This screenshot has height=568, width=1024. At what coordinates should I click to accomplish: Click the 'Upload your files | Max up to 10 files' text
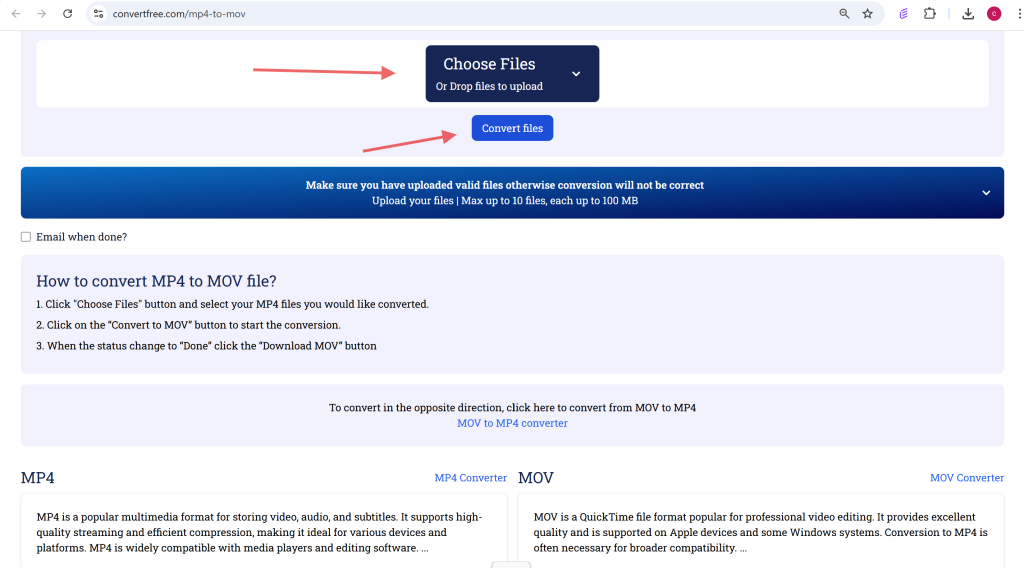click(505, 200)
